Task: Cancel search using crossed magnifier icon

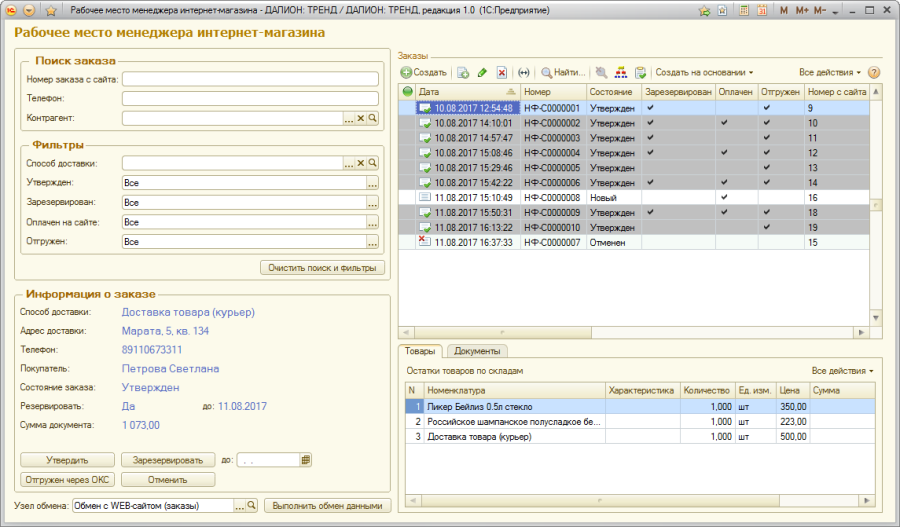Action: point(601,72)
